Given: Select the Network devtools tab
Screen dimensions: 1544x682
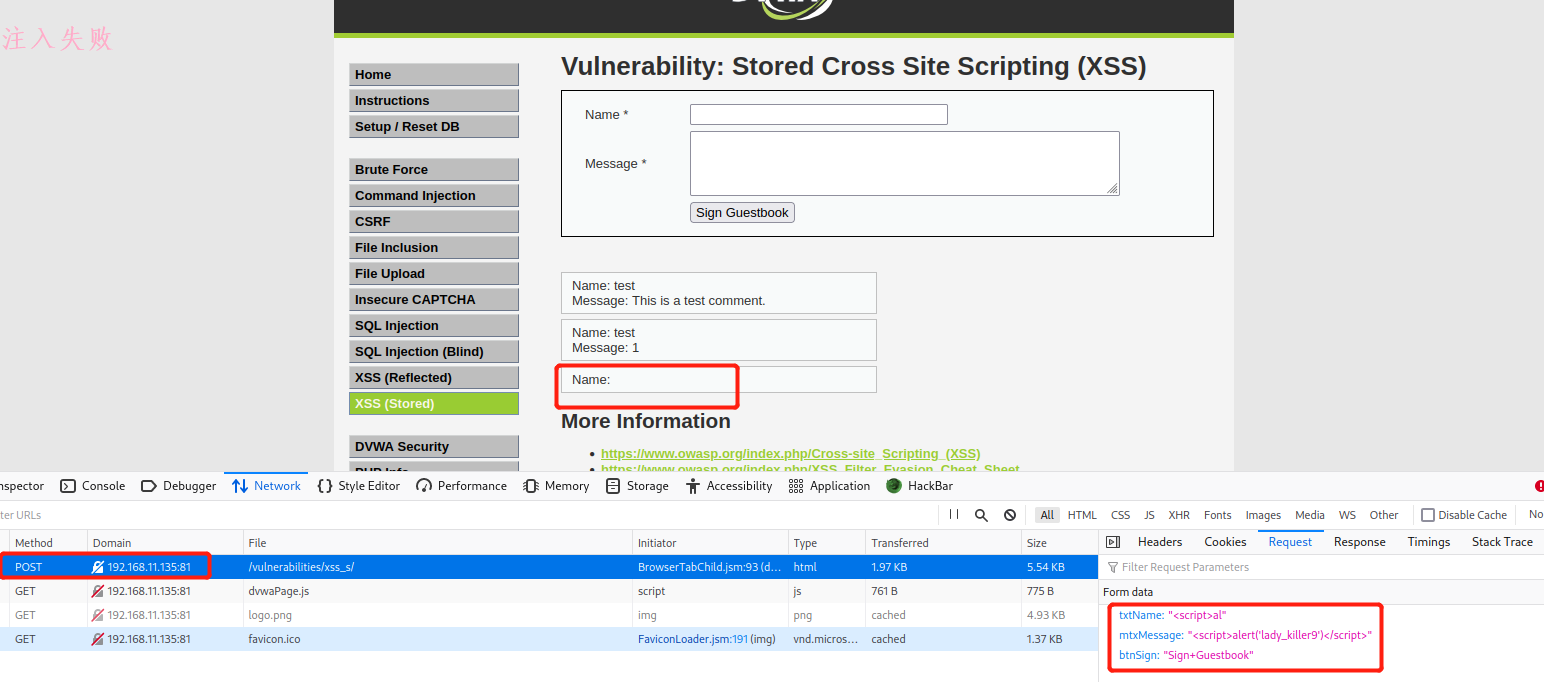Looking at the screenshot, I should click(x=266, y=486).
